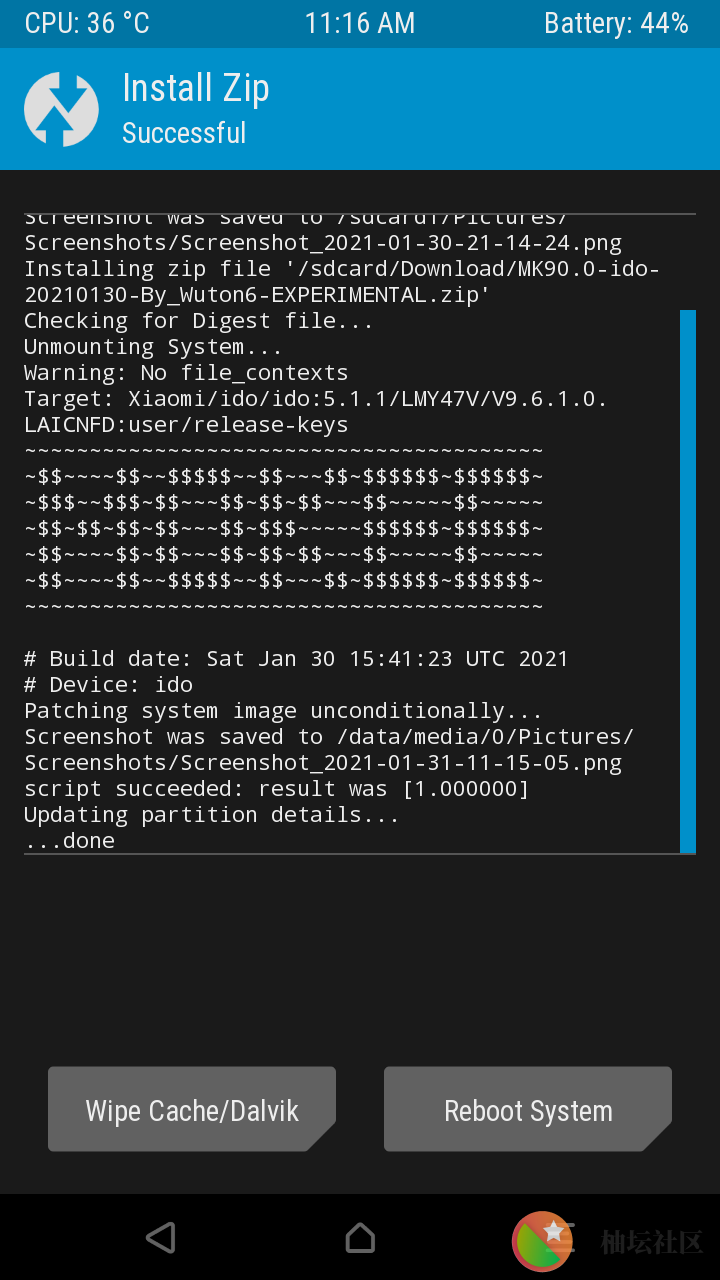Tap the Install Zip title
Screen dimensions: 720x1280
pos(196,89)
